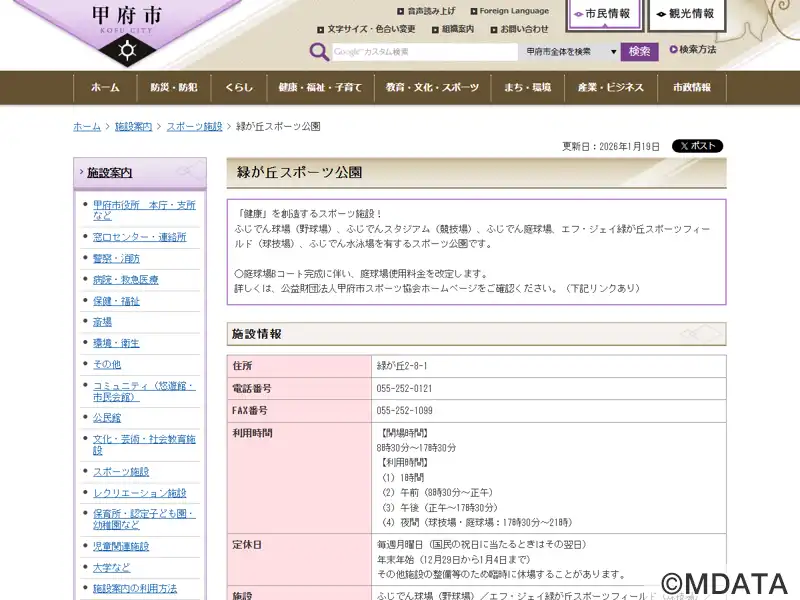
Task: Go to 産業・ビジネス navigation menu
Action: click(610, 88)
